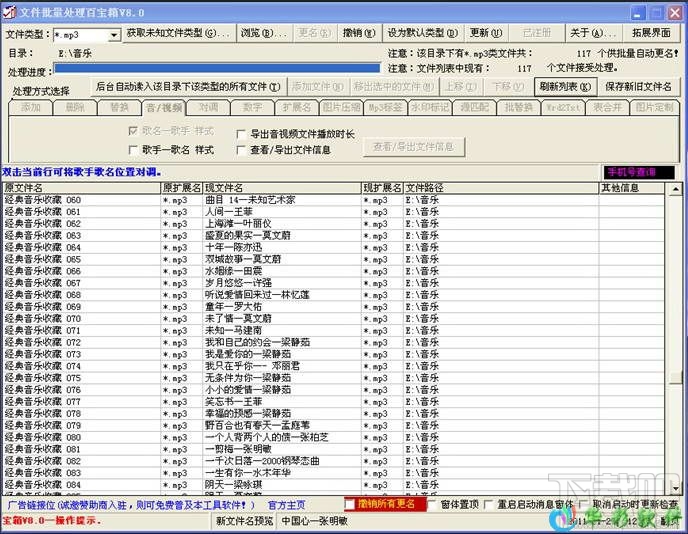Click 保存新旧文件名 button

pos(638,87)
